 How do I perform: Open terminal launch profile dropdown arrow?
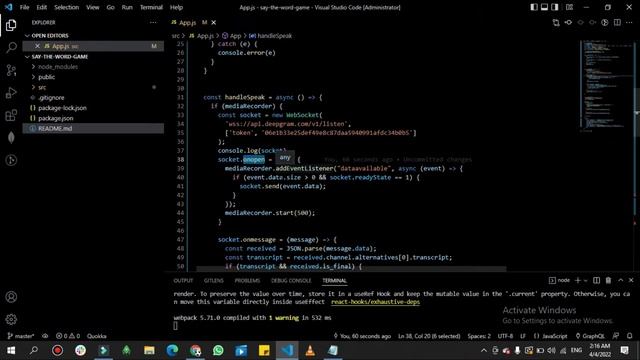pyautogui.click(x=585, y=280)
